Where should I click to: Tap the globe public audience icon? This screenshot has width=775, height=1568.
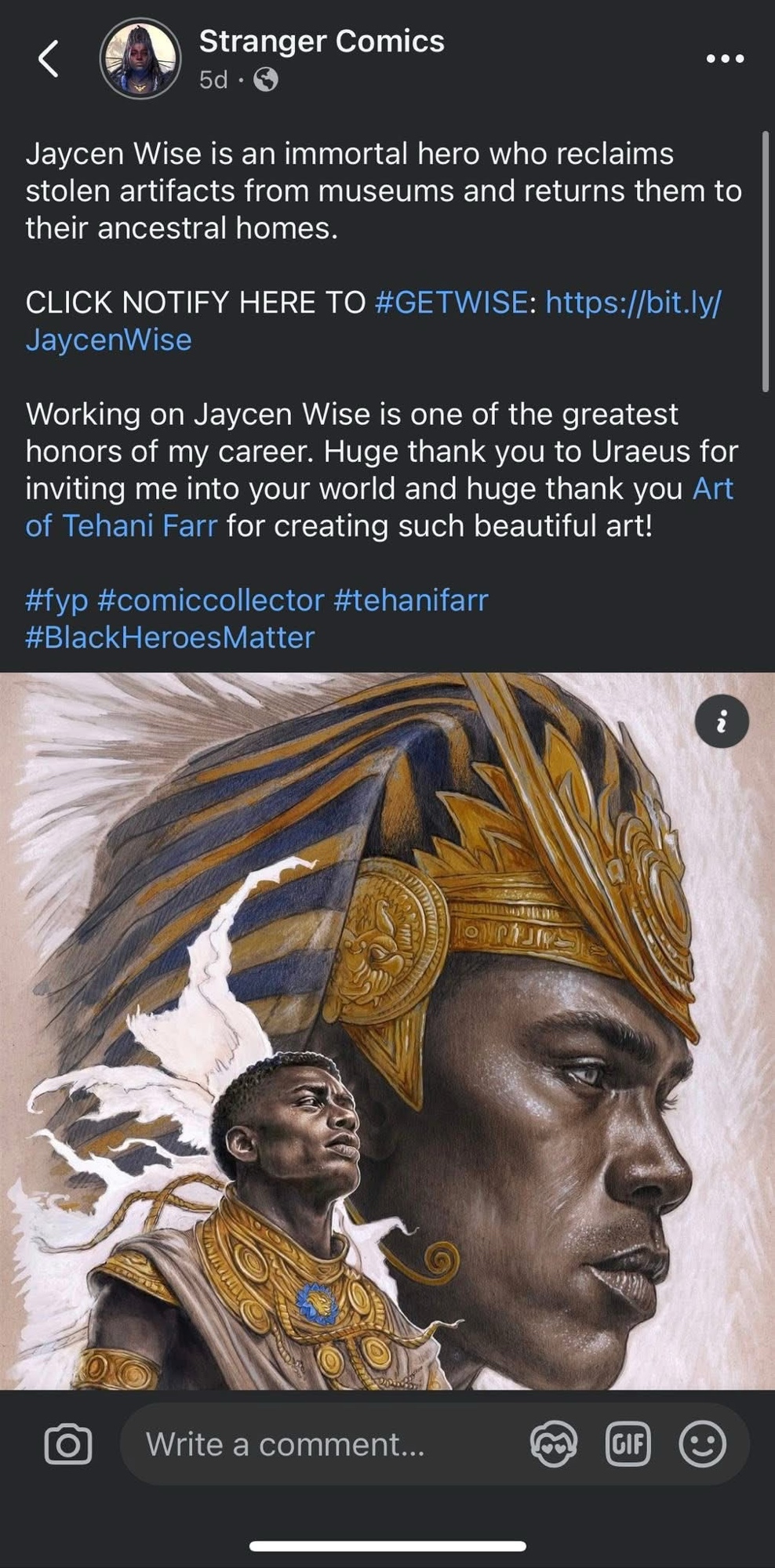tap(266, 80)
